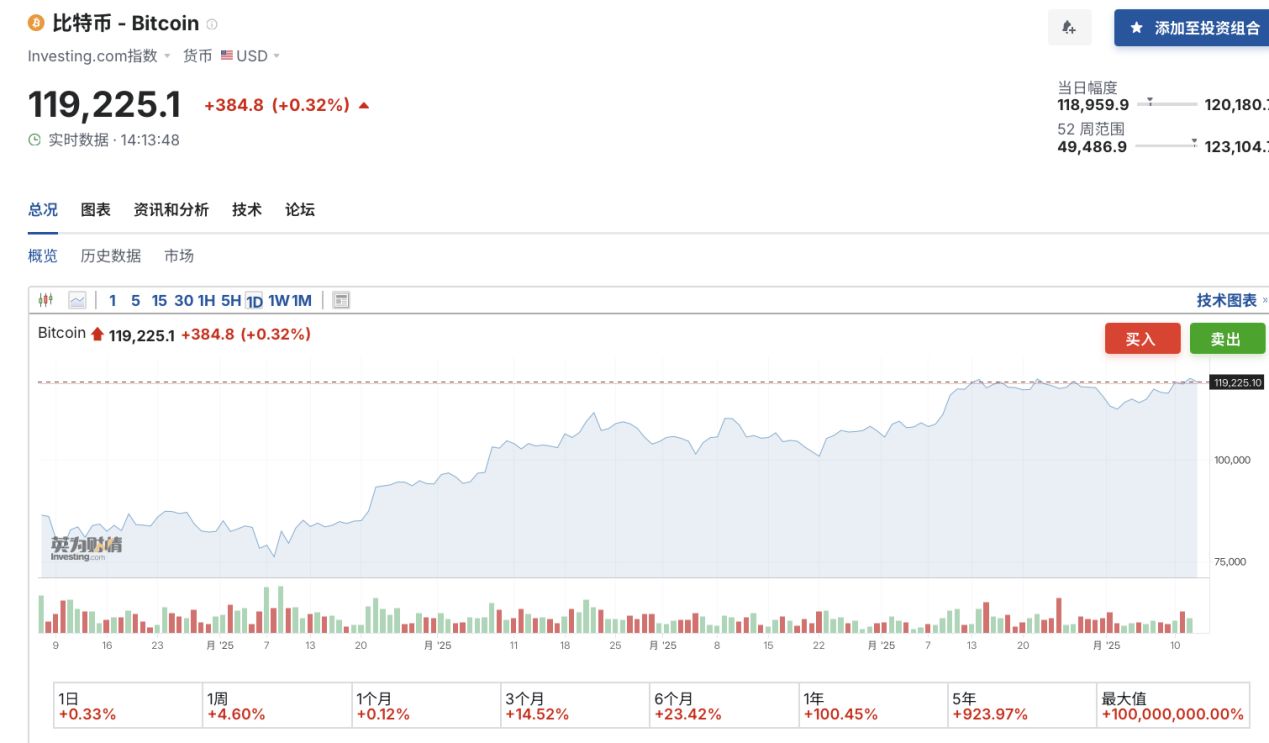
Task: Click the info icon beside Bitcoin title
Action: coord(212,24)
